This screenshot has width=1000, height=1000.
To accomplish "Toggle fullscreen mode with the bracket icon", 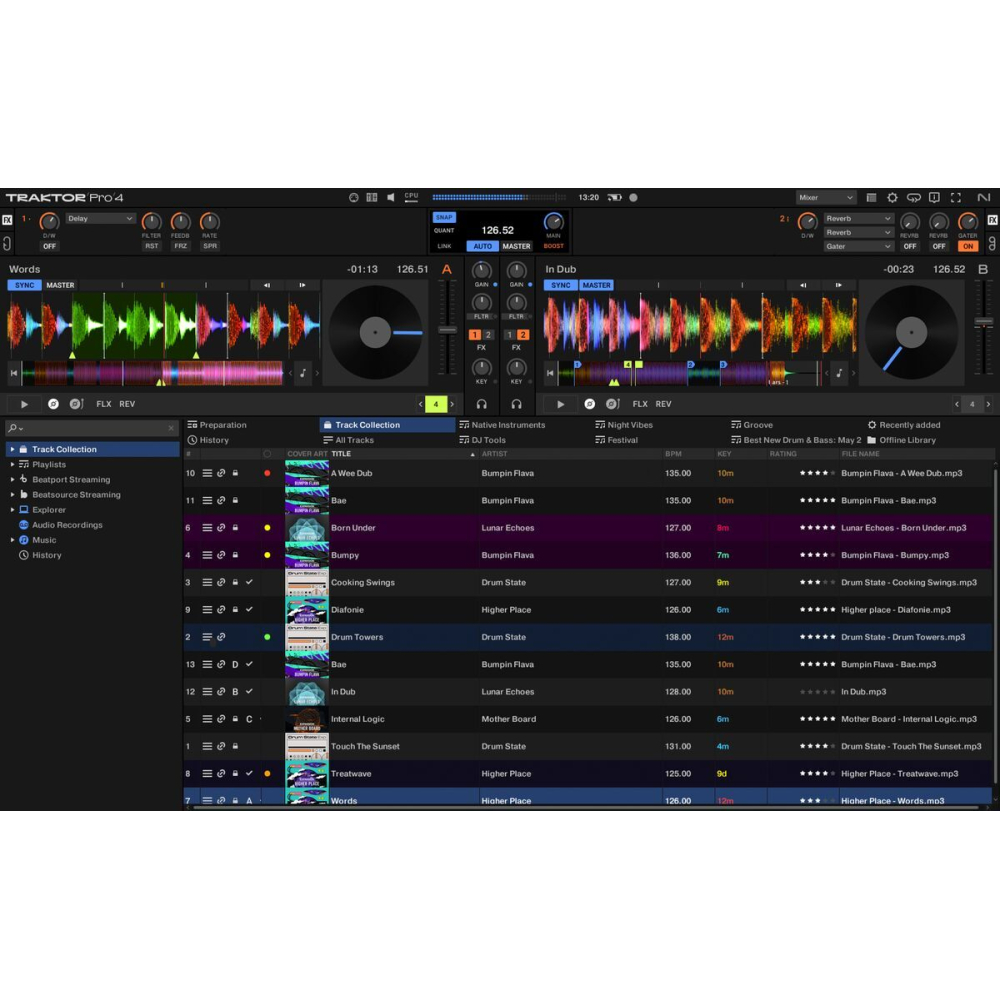I will tap(957, 197).
